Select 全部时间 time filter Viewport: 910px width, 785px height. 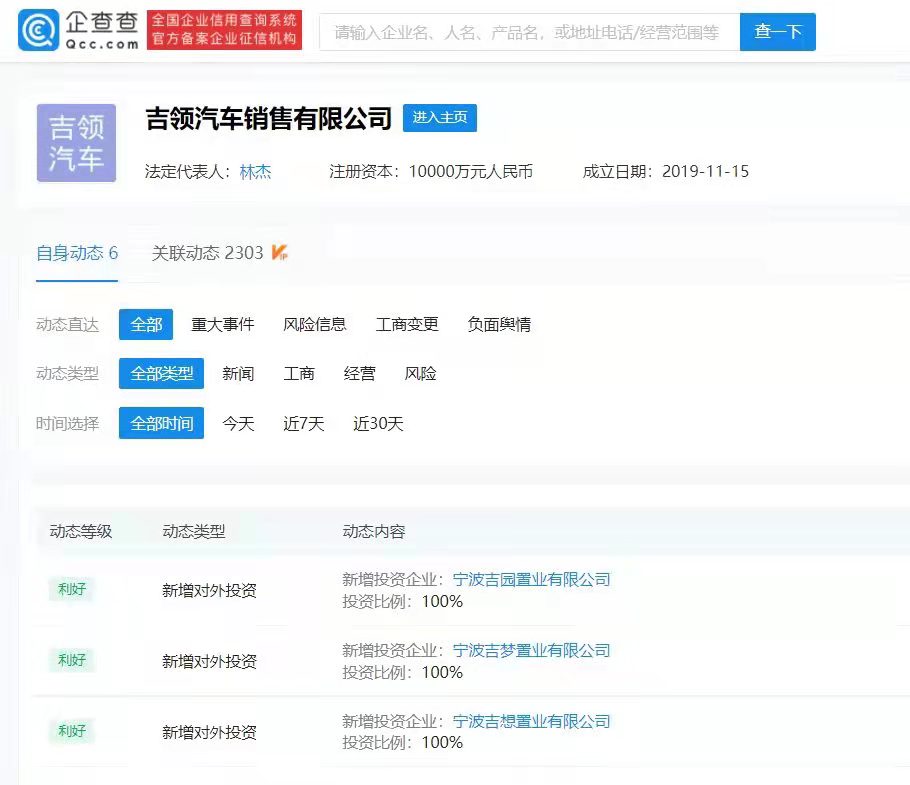(x=161, y=424)
